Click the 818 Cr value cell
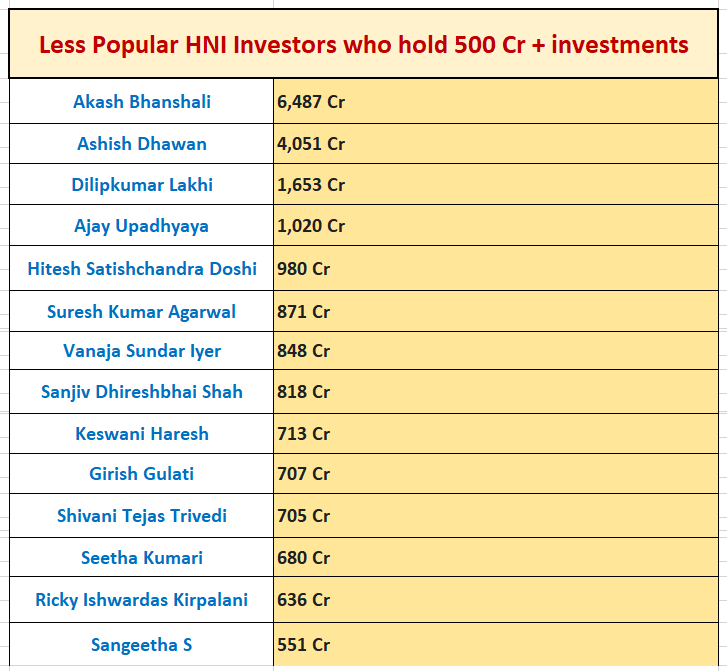The width and height of the screenshot is (727, 671). click(496, 392)
